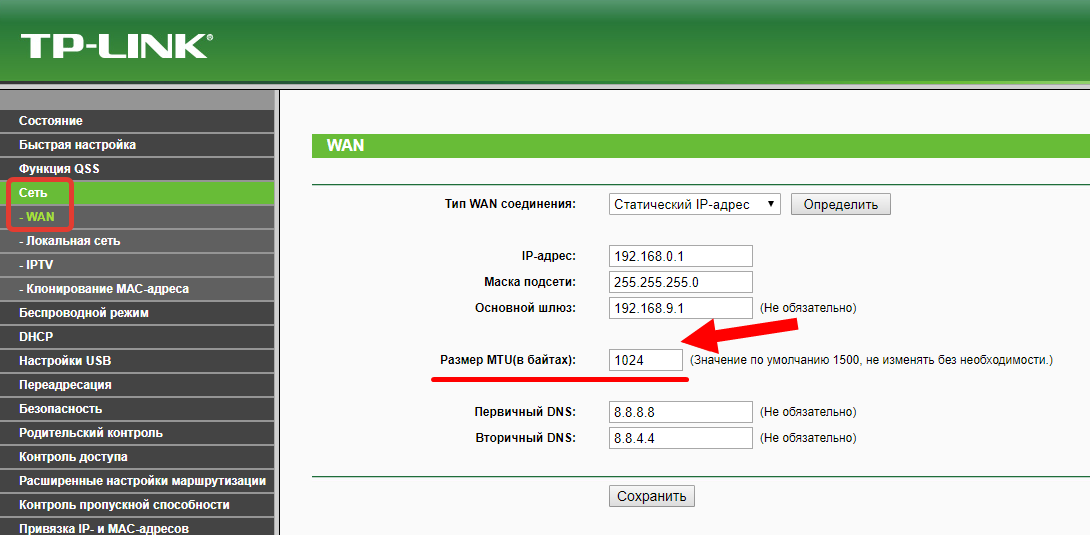Click the IP-адрес input field
This screenshot has width=1090, height=535.
(x=680, y=256)
